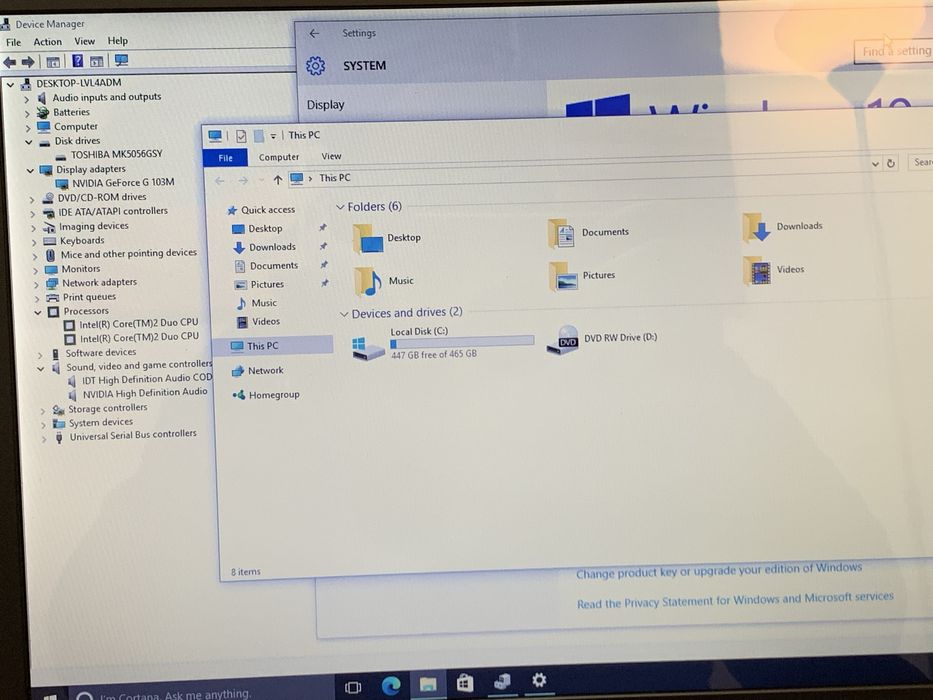Open the Help menu in Device Manager

click(x=118, y=40)
